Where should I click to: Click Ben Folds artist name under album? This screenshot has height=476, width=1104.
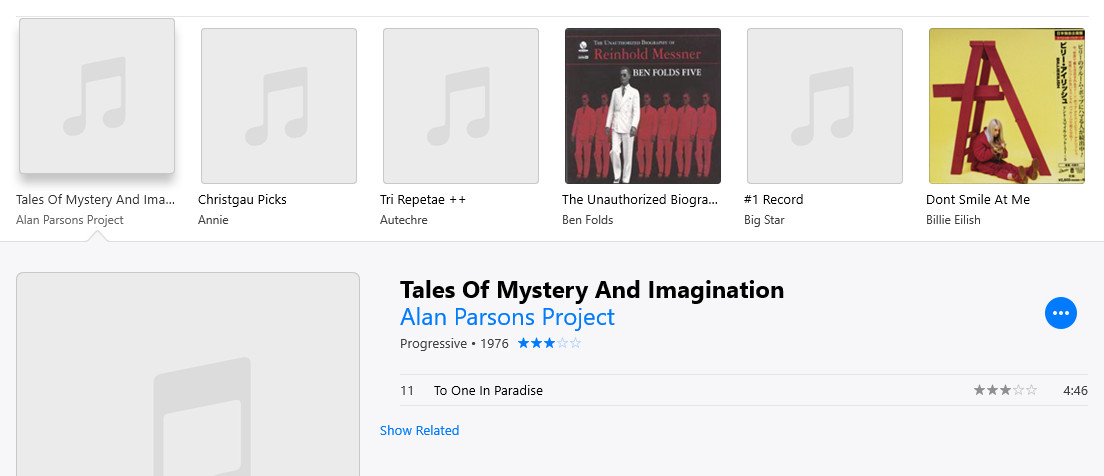click(x=588, y=220)
